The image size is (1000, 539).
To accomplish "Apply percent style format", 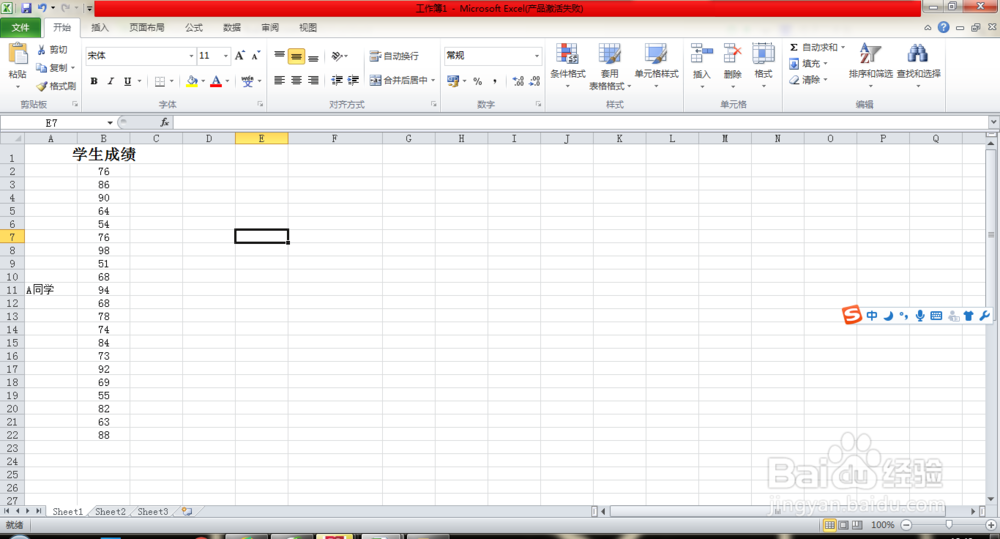I will tap(478, 82).
